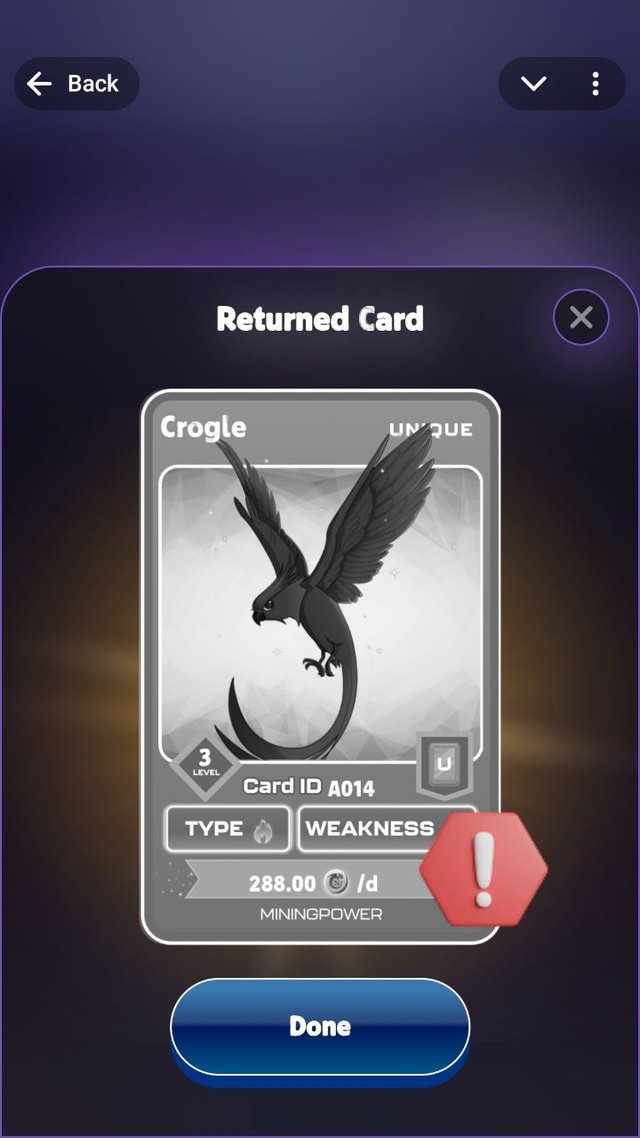
Task: Click the left arrow icon in Back
Action: [39, 84]
